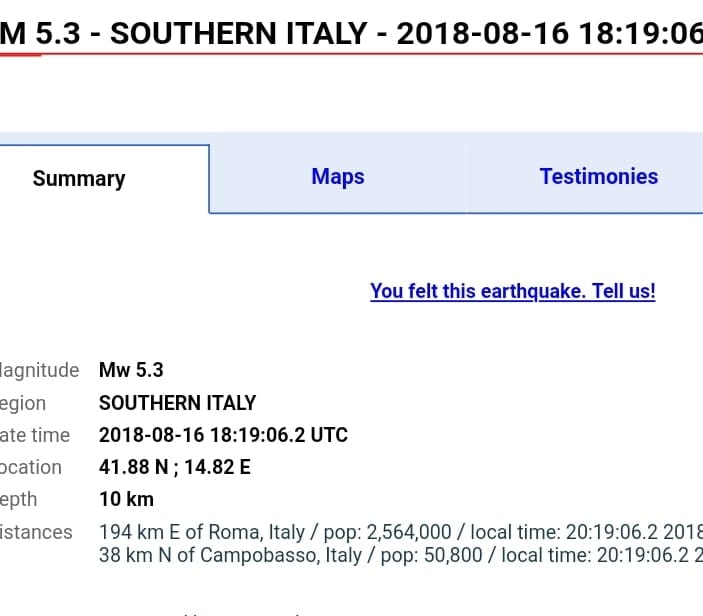Click the Depth row label

point(22,499)
